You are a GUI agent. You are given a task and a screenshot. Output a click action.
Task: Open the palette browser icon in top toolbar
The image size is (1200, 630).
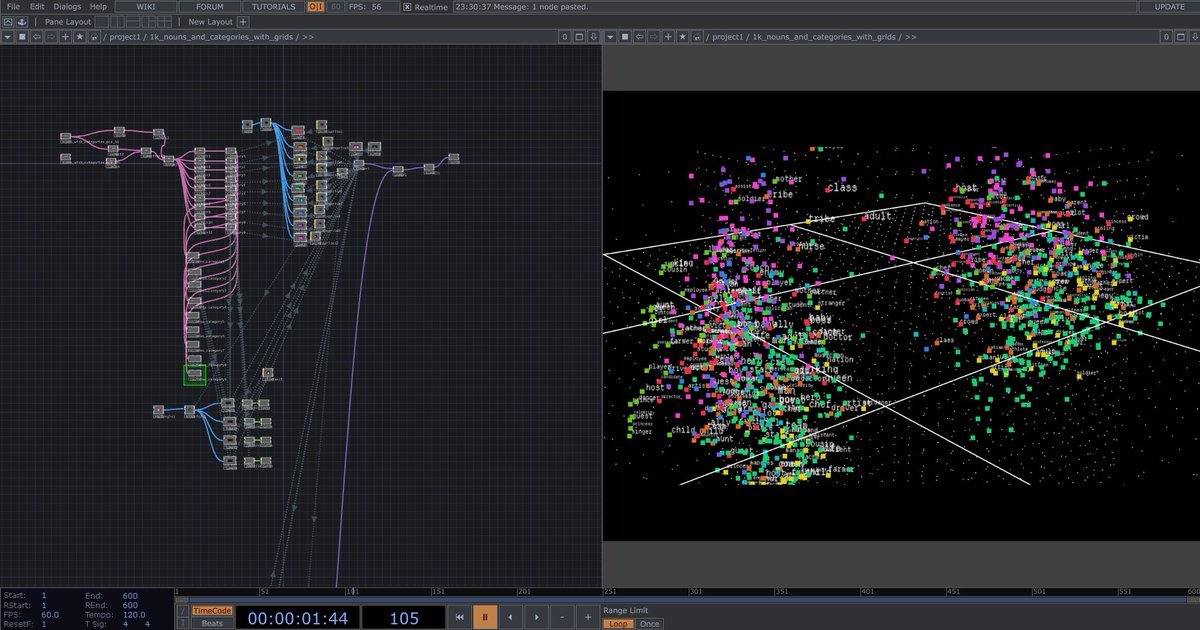point(8,22)
